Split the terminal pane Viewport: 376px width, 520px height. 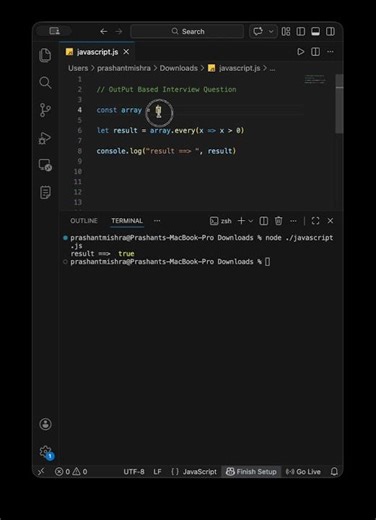point(264,221)
